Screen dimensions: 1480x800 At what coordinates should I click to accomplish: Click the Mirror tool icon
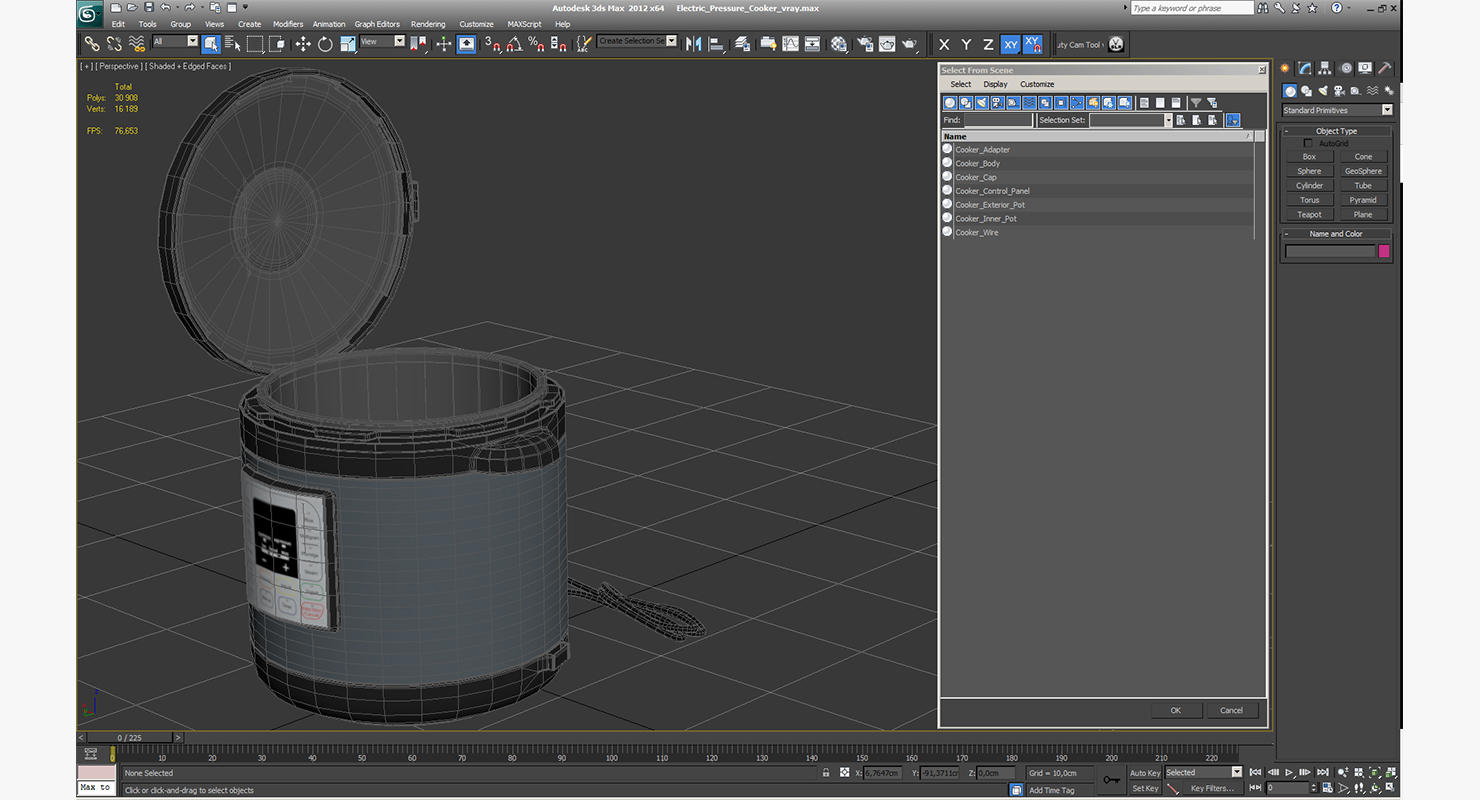coord(693,44)
